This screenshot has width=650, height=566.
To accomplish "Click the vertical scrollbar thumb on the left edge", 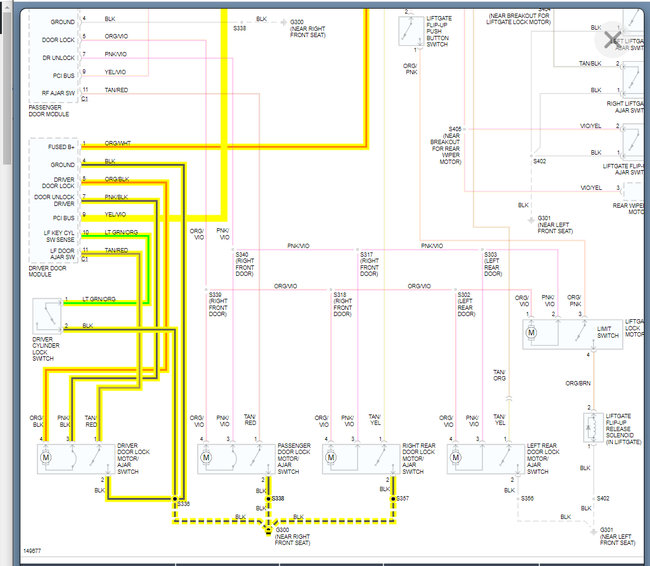I will [x=7, y=88].
